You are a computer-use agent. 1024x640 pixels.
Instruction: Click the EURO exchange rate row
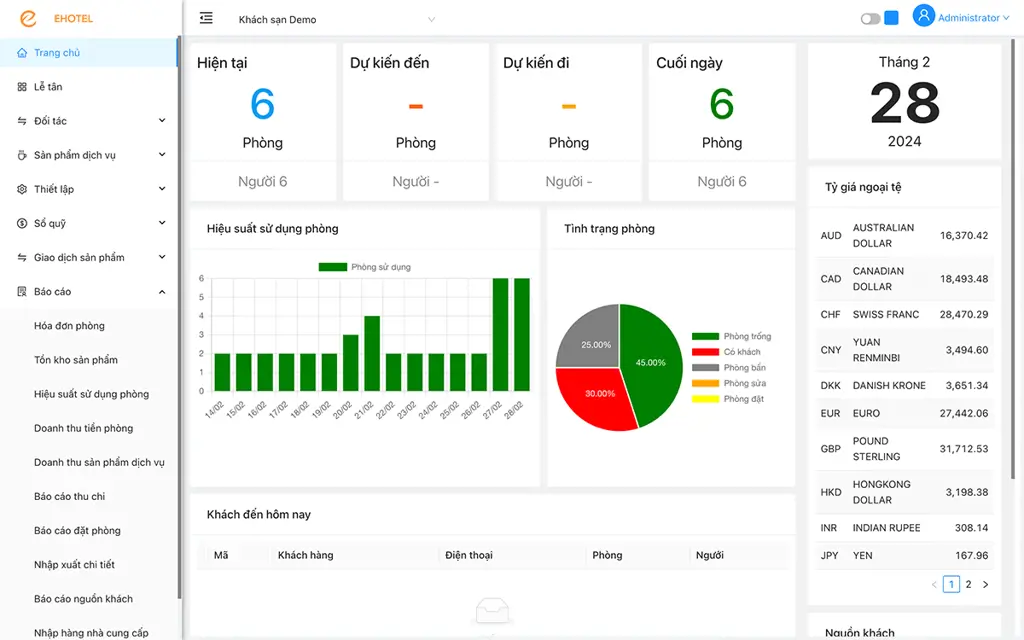[x=904, y=413]
